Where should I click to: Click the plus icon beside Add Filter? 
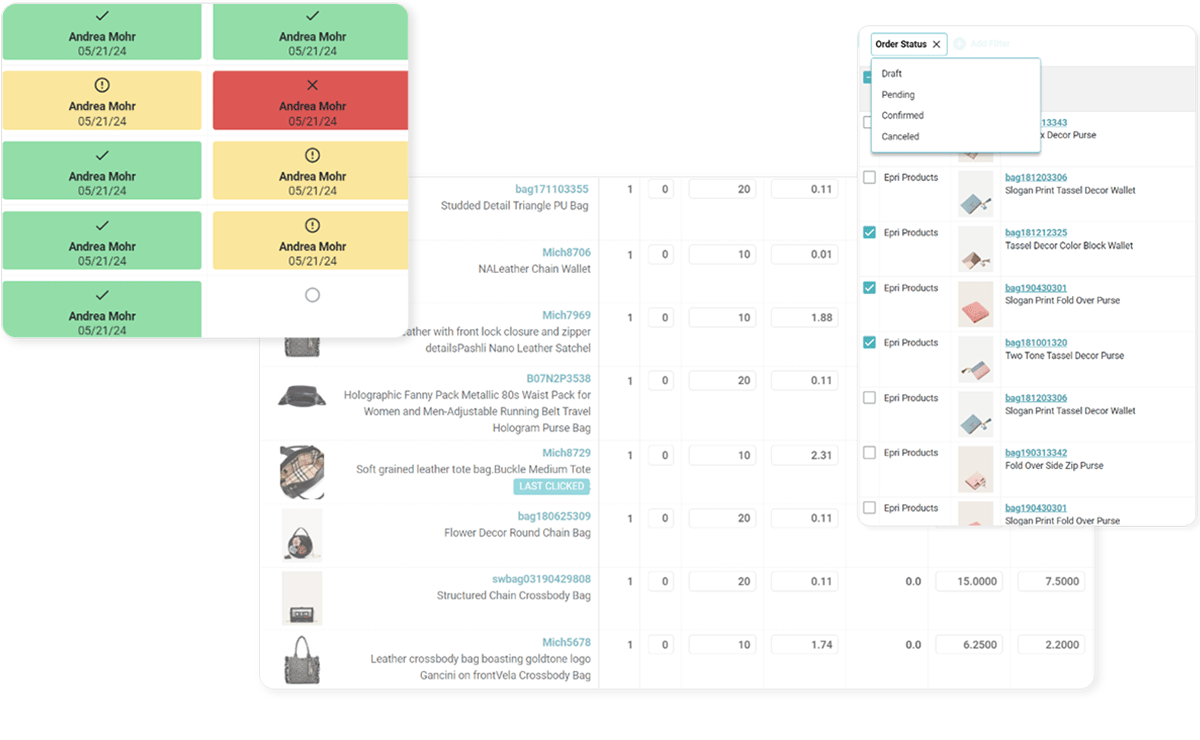tap(959, 44)
